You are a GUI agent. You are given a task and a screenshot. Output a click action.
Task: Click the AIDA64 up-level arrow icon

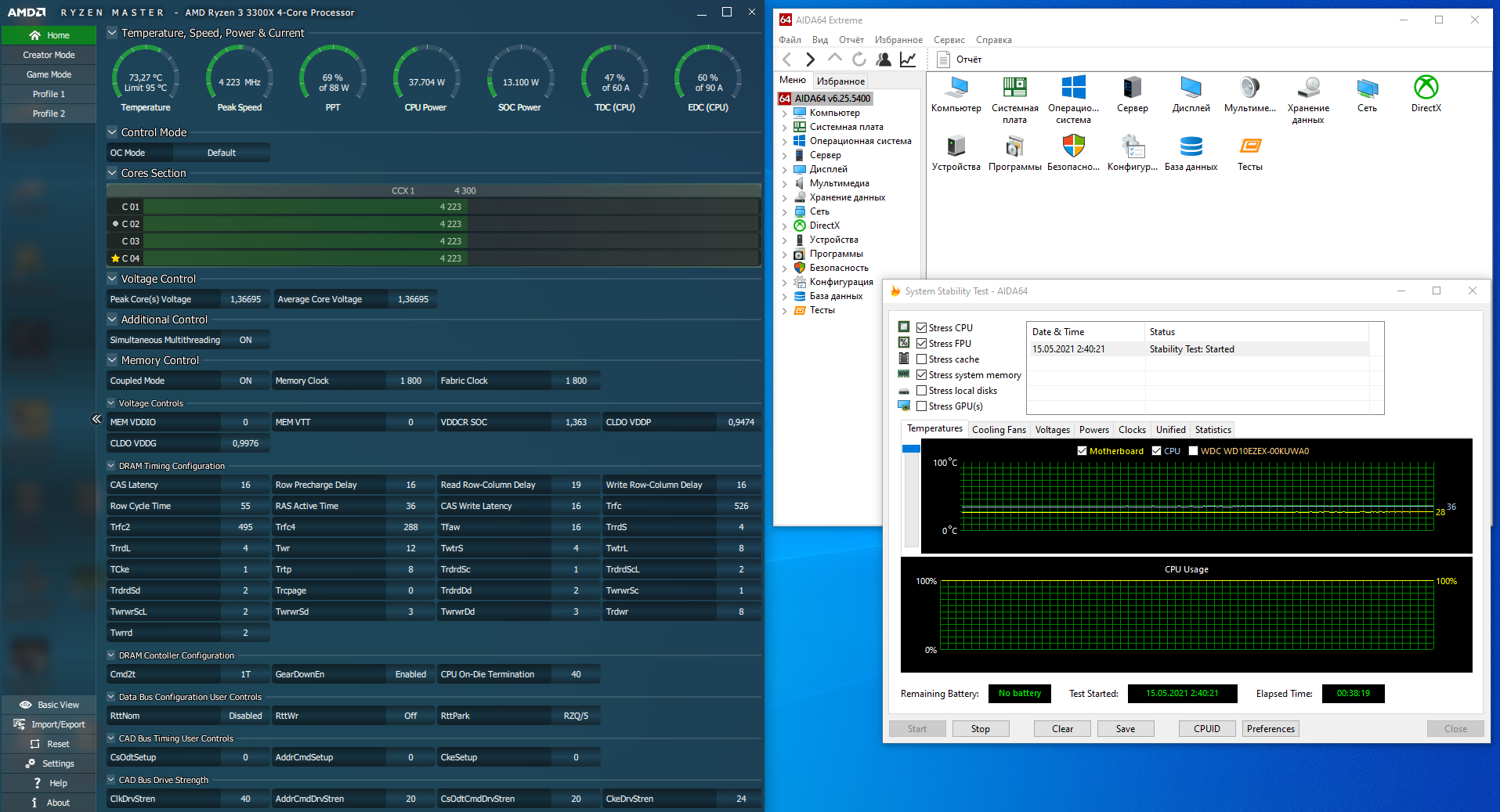pyautogui.click(x=834, y=59)
